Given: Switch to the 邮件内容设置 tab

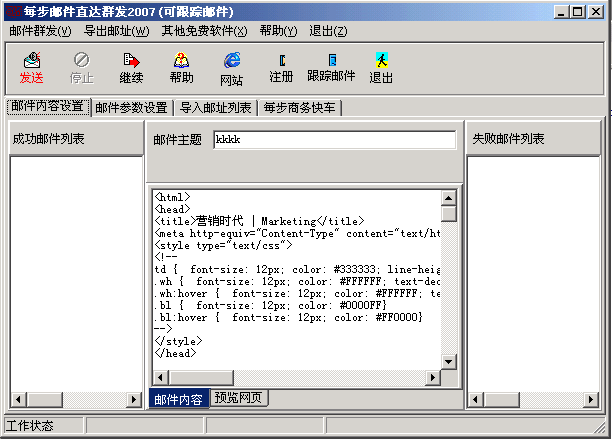Looking at the screenshot, I should click(48, 106).
